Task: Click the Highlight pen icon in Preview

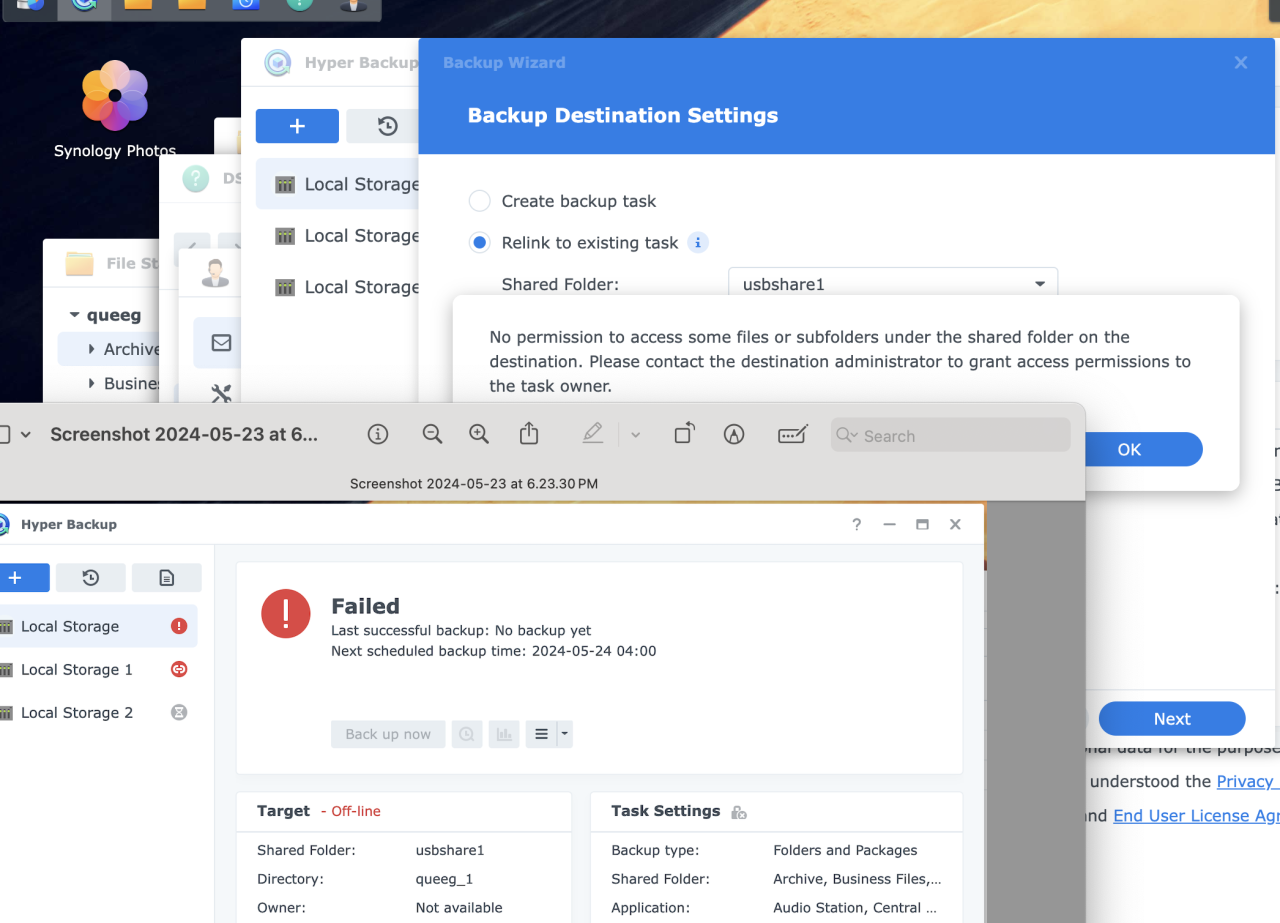Action: click(592, 434)
